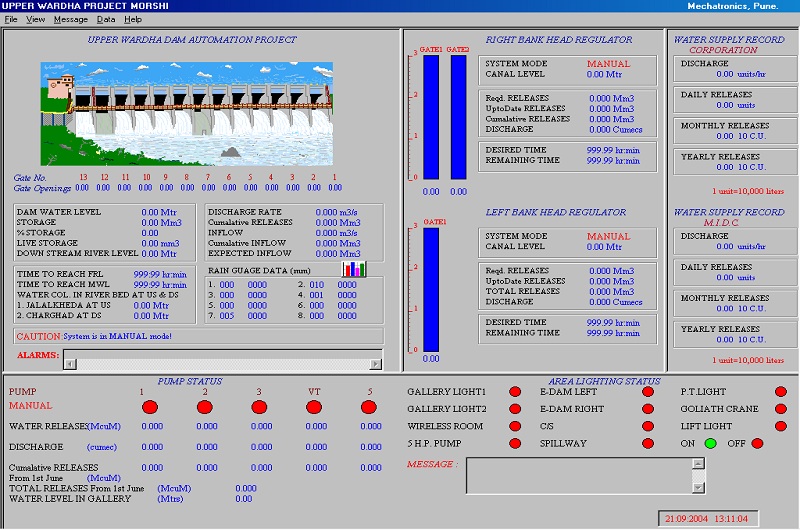
Task: Click the Spillway light indicator
Action: point(647,443)
